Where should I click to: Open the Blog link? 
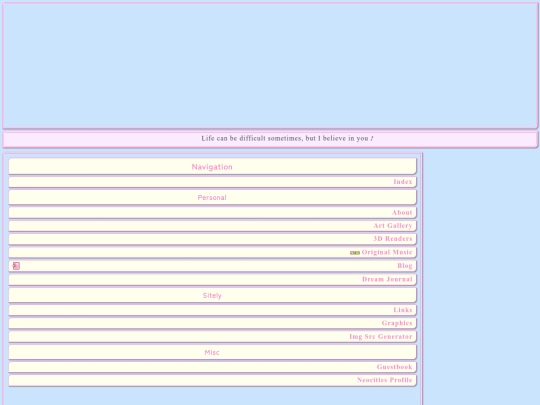pos(405,266)
